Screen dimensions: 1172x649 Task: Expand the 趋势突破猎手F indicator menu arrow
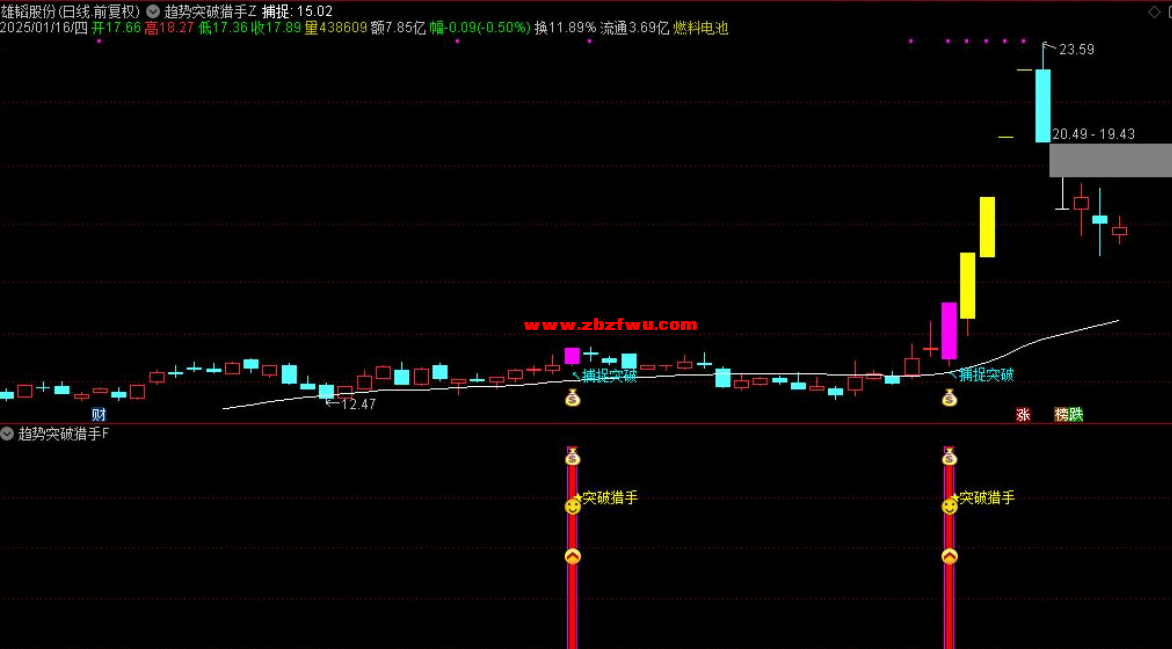[x=7, y=434]
